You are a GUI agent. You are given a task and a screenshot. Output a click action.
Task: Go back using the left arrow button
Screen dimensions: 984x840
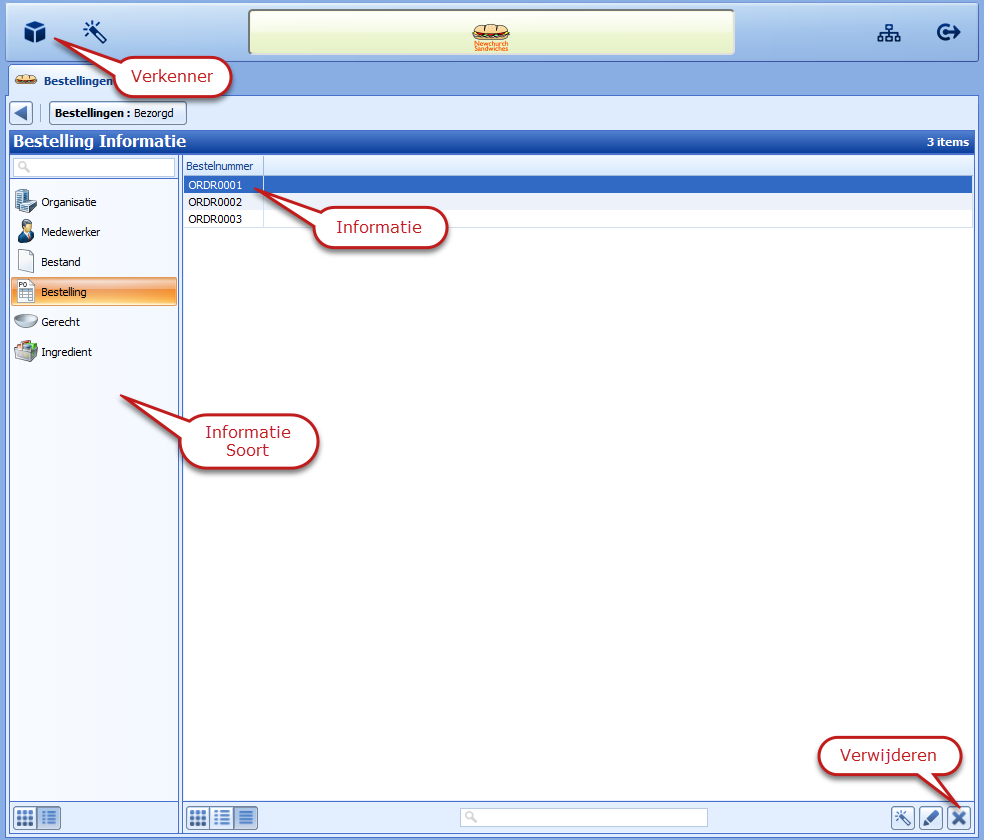click(x=21, y=113)
